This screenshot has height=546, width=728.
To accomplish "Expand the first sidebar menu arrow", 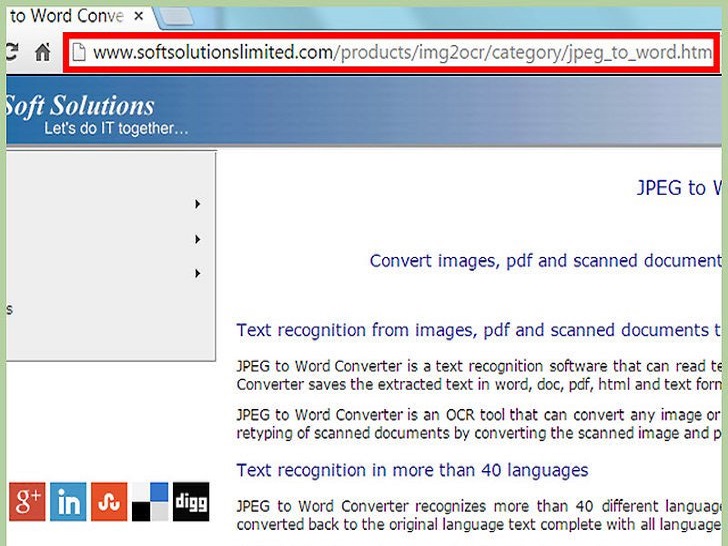I will coord(198,204).
